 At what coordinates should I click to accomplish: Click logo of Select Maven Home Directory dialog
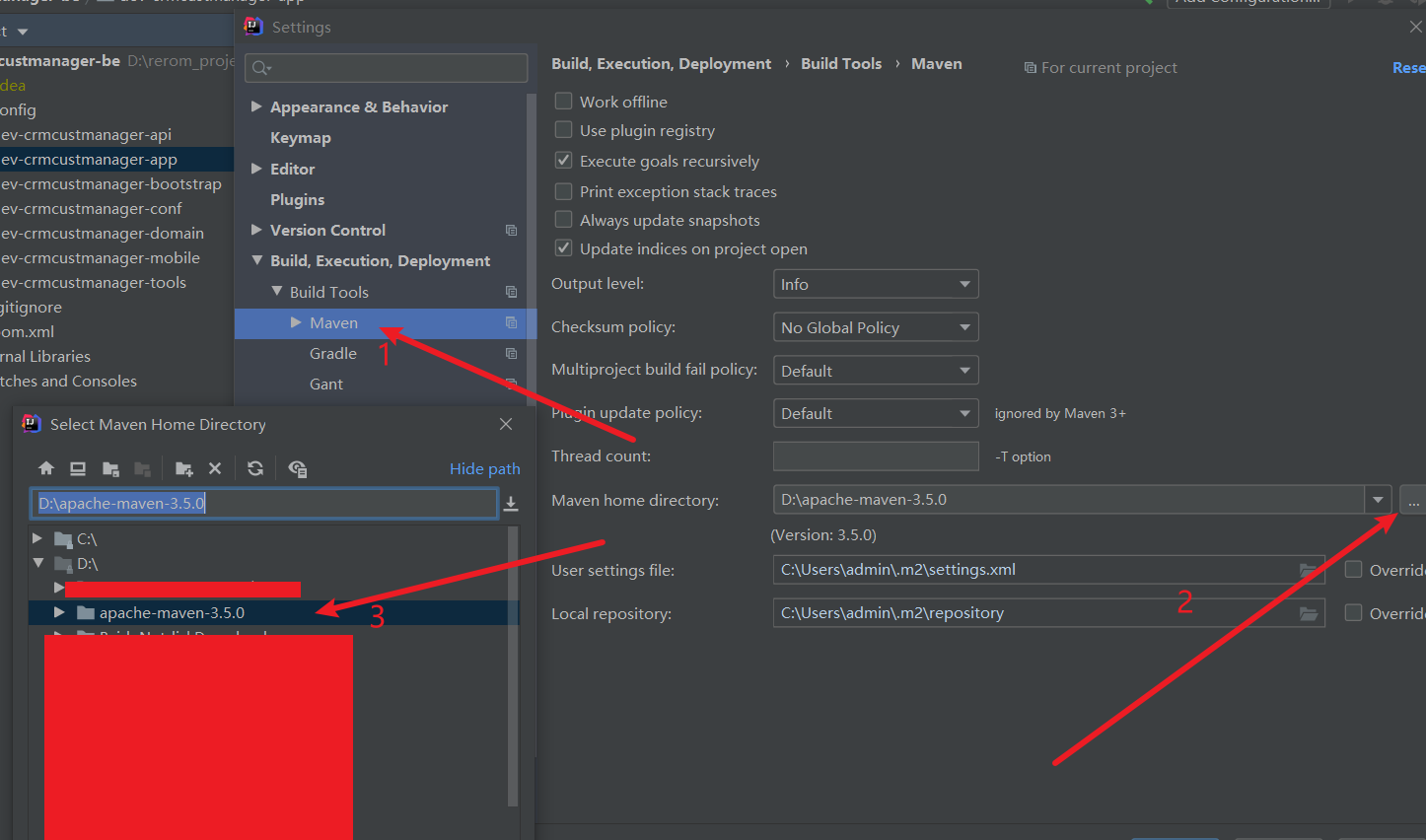pyautogui.click(x=32, y=424)
